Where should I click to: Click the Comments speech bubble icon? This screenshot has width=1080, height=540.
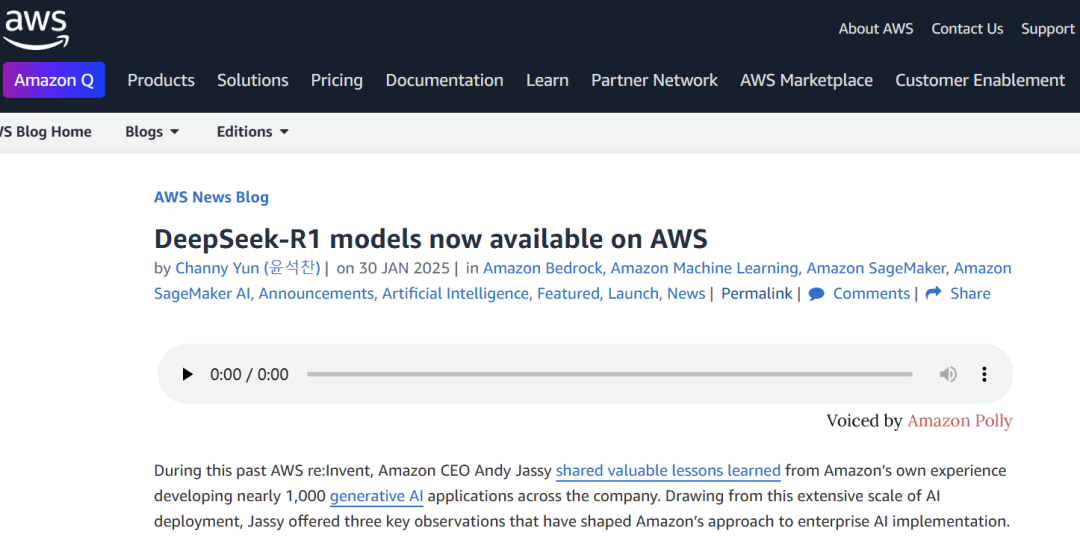(x=817, y=294)
